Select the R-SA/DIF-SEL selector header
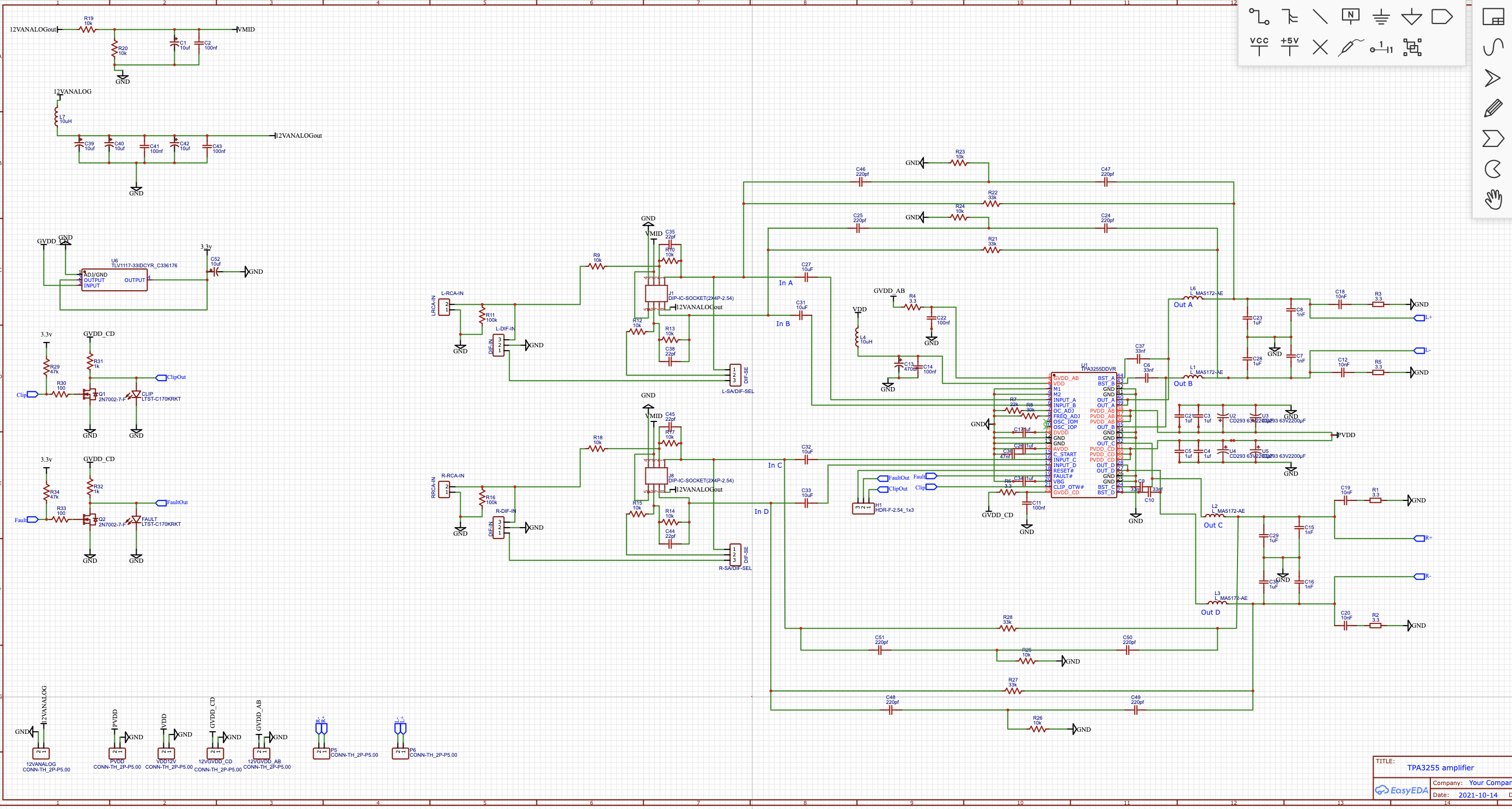 pos(734,554)
